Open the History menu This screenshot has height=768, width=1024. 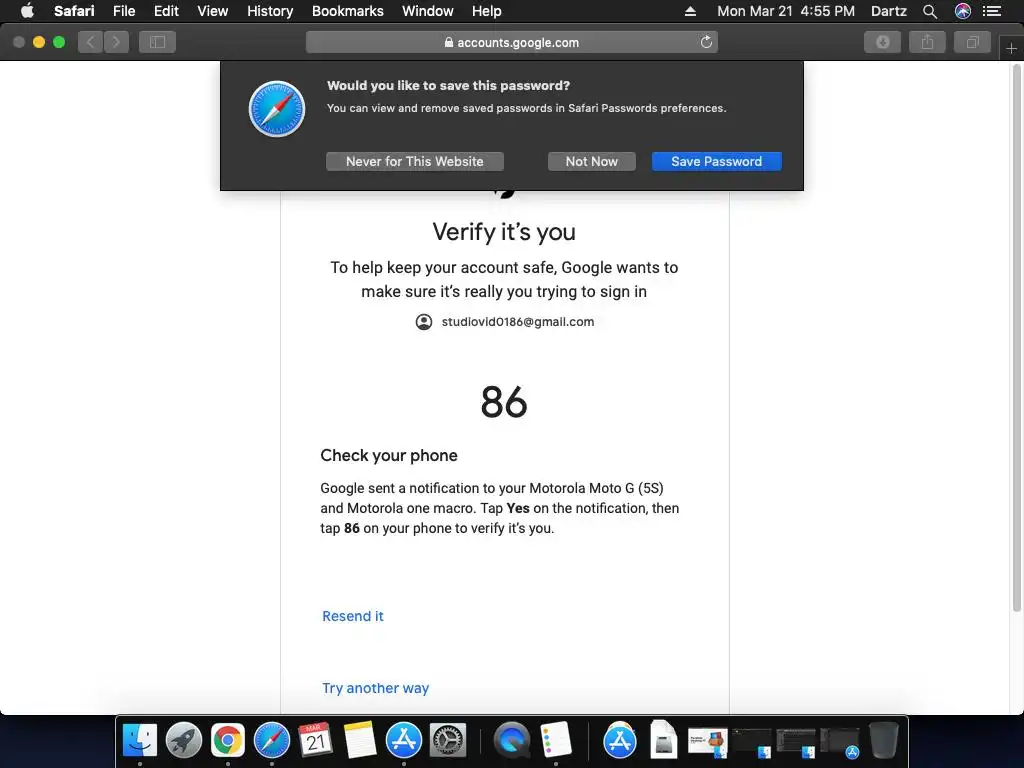(x=270, y=11)
